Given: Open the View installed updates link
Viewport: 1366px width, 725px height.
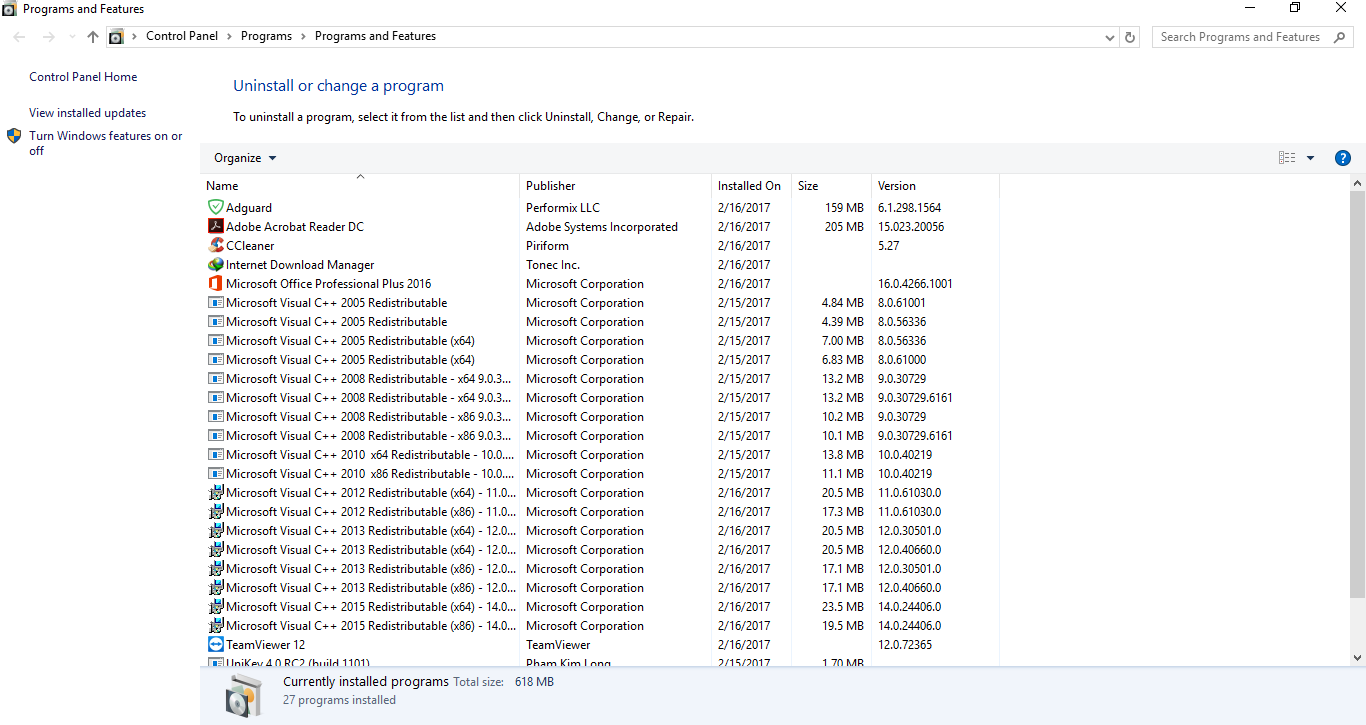Looking at the screenshot, I should [88, 113].
